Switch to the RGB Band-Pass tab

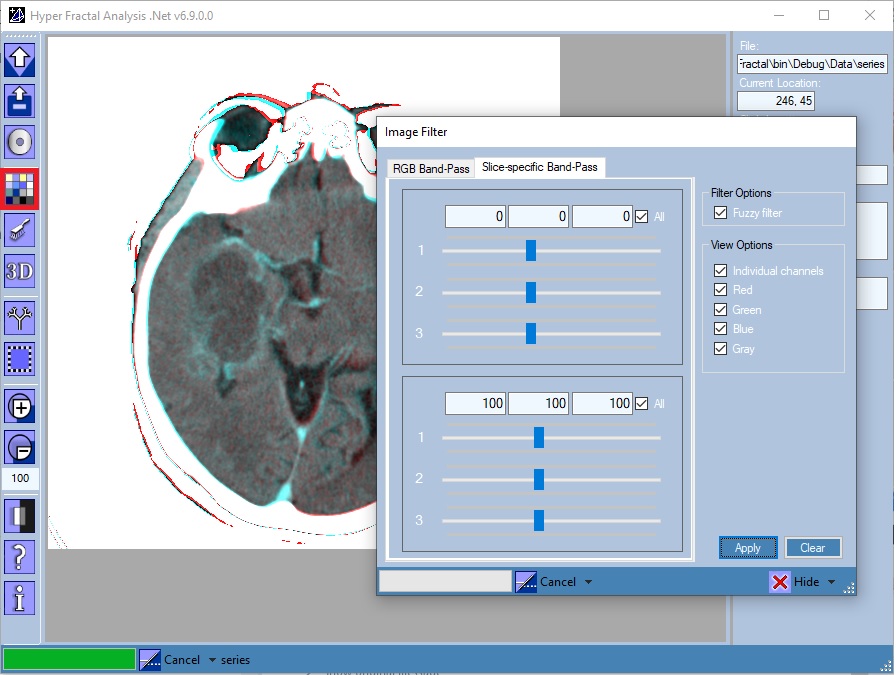[431, 169]
